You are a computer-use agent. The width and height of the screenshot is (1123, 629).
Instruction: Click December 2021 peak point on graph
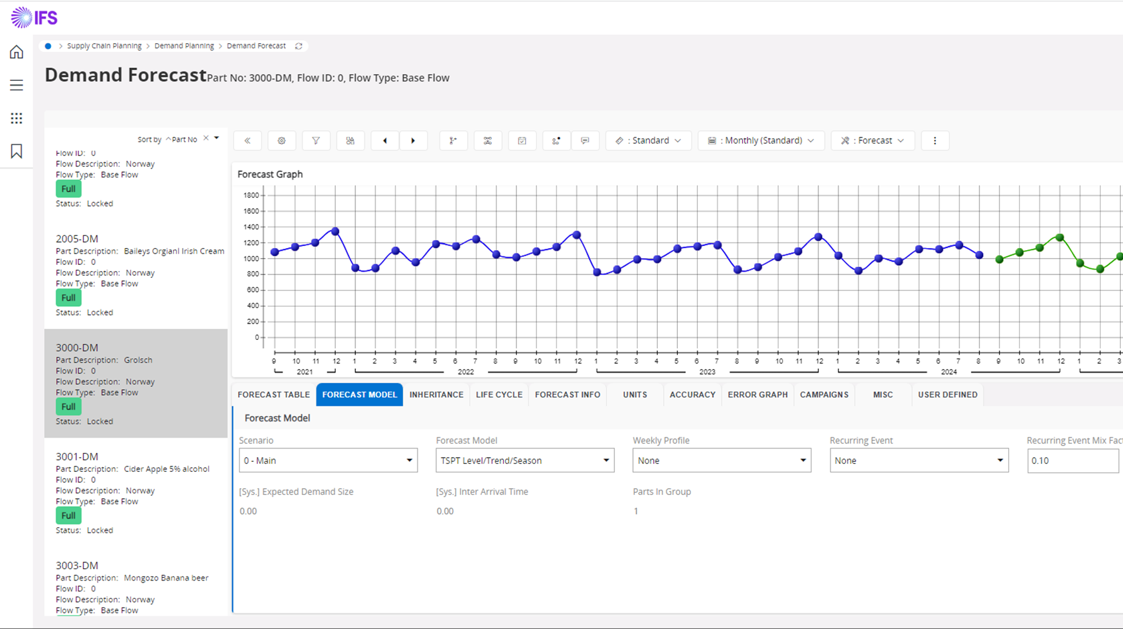point(335,231)
